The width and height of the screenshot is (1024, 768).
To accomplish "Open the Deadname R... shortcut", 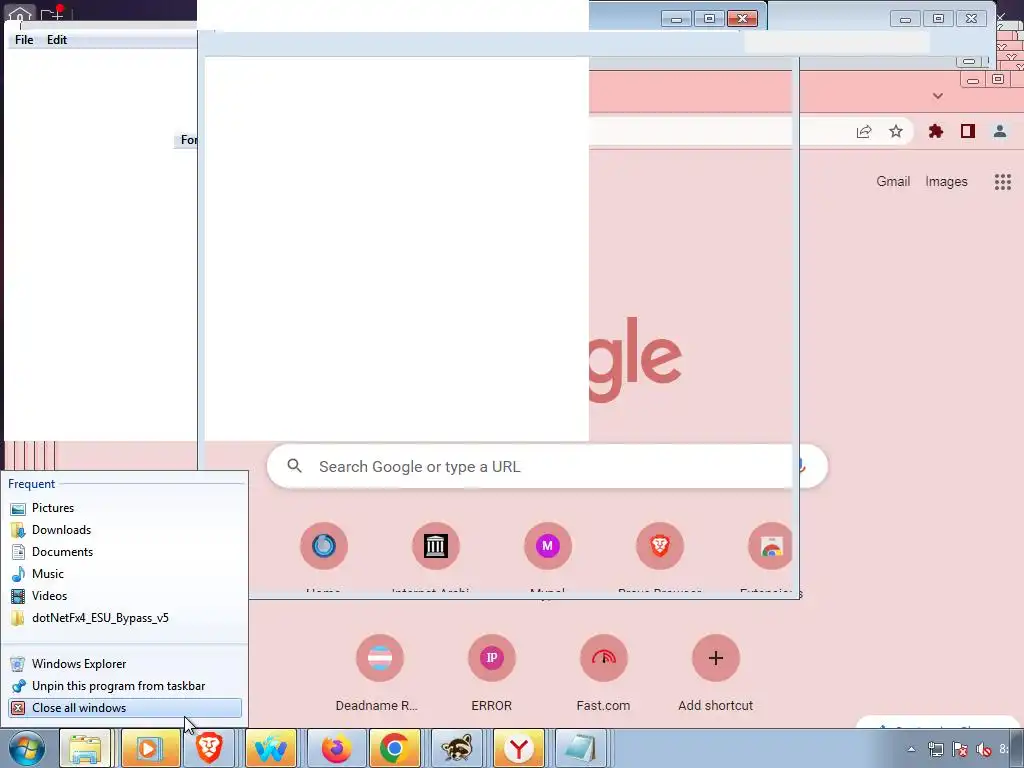I will pos(379,673).
